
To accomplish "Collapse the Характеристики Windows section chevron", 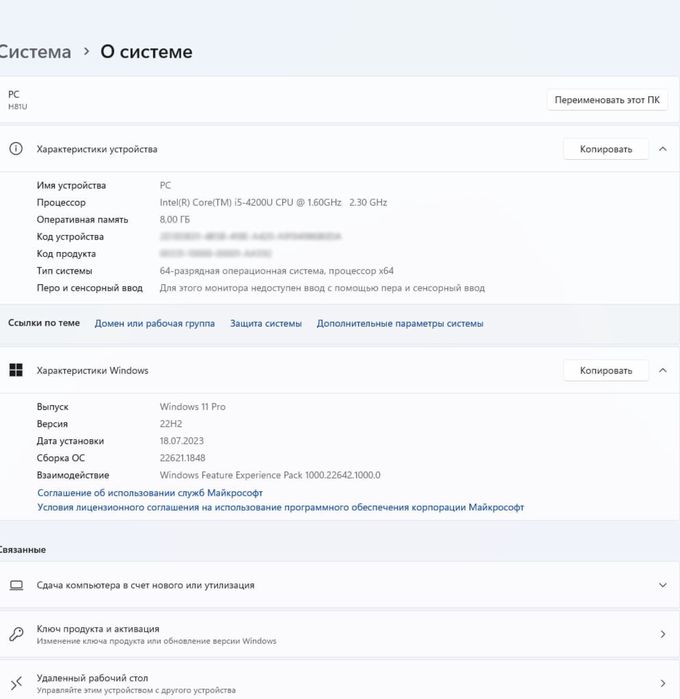I will pyautogui.click(x=662, y=370).
